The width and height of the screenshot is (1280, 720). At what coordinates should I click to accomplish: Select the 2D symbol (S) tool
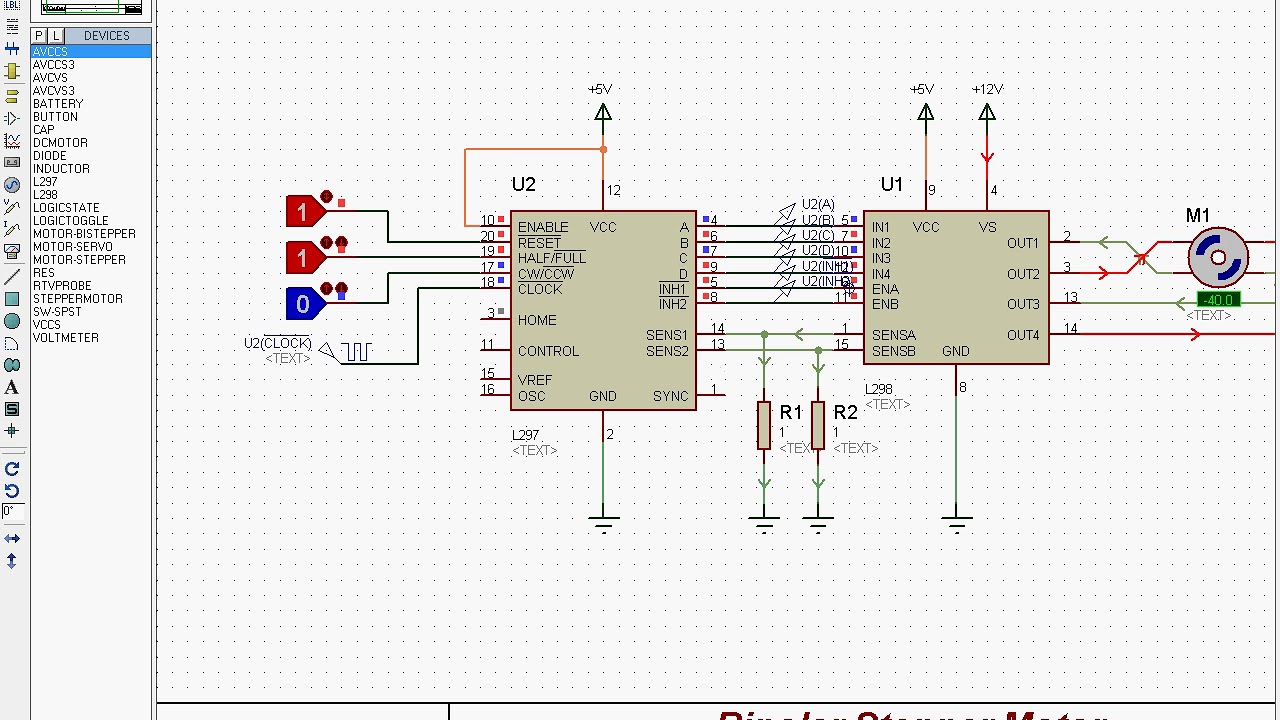coord(12,409)
